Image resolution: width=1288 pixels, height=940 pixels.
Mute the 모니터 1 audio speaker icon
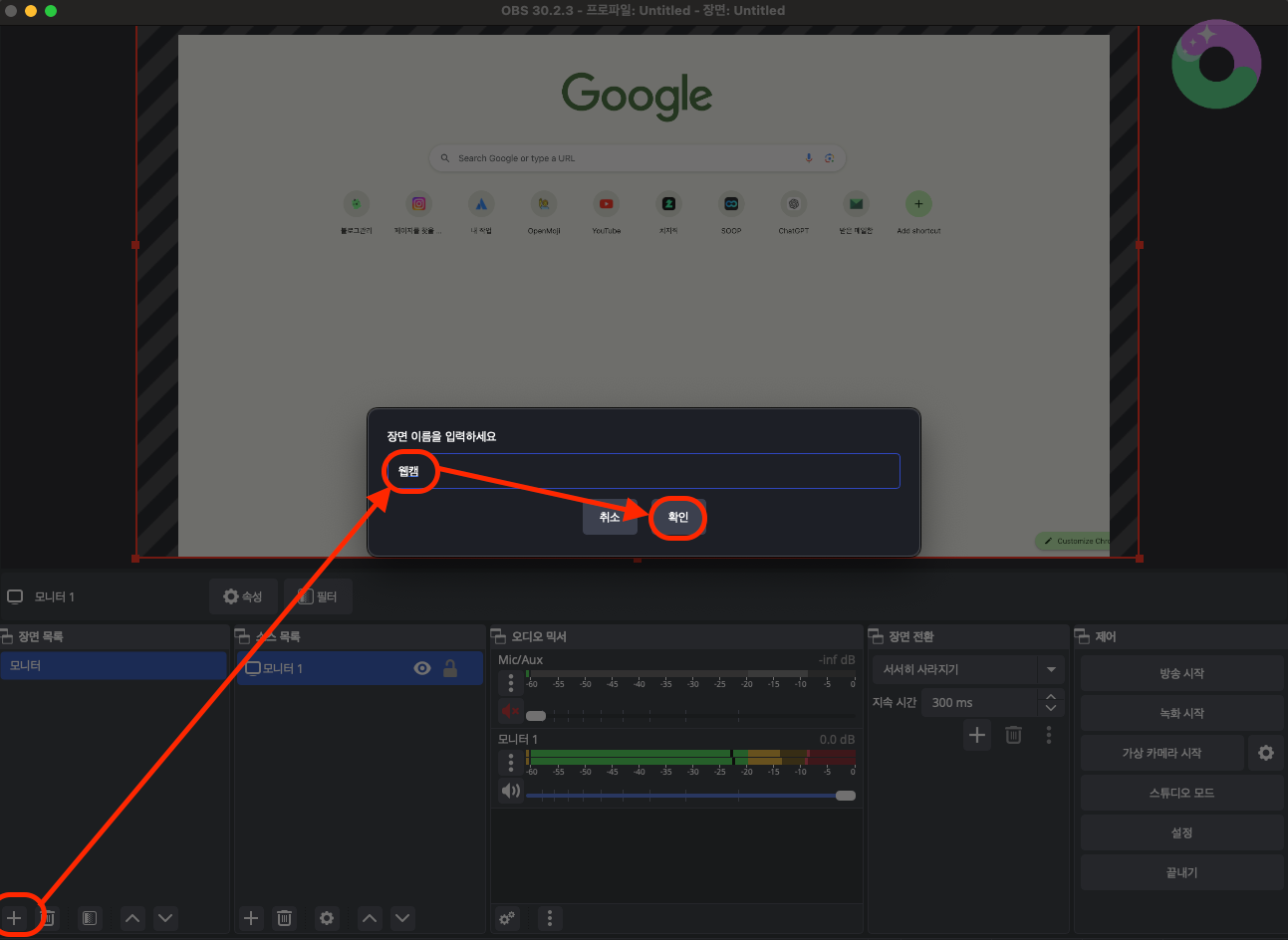(510, 791)
